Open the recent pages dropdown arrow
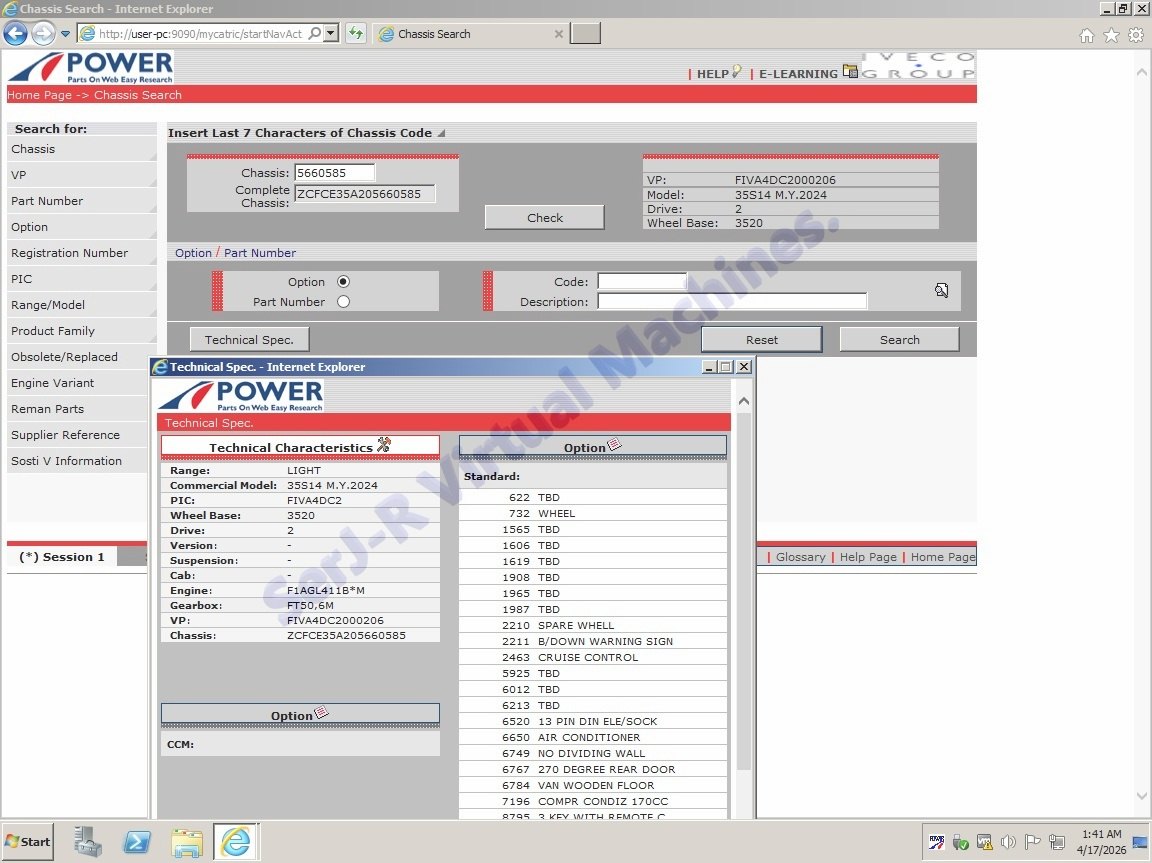This screenshot has width=1152, height=863. coord(65,34)
